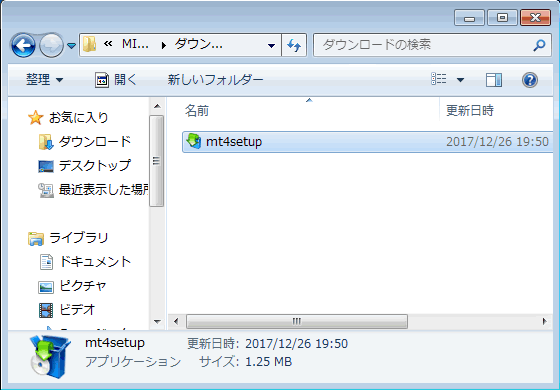The width and height of the screenshot is (560, 390).
Task: Click the お気に入り star icon
Action: (35, 118)
